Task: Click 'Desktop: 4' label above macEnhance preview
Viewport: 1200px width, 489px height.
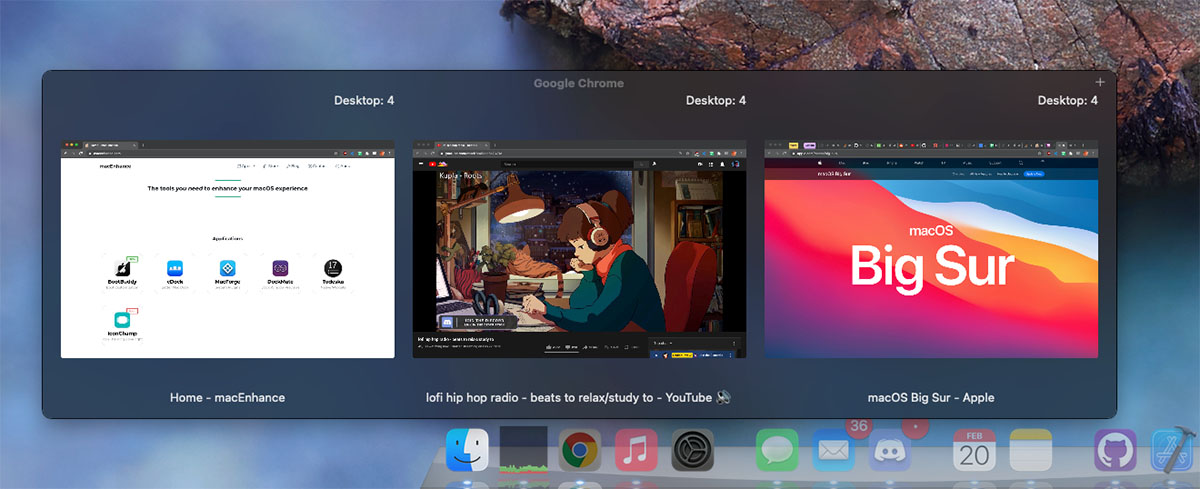Action: click(x=364, y=101)
